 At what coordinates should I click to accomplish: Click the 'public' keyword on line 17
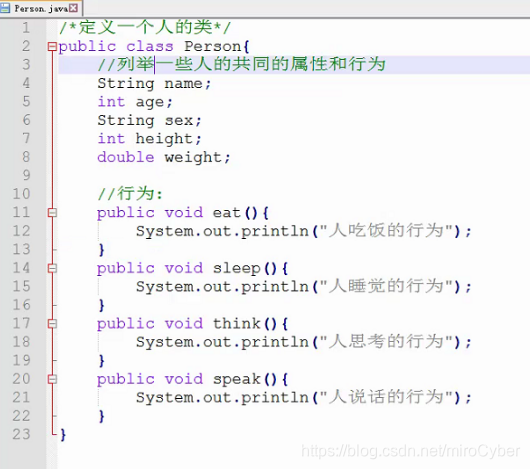pos(125,324)
